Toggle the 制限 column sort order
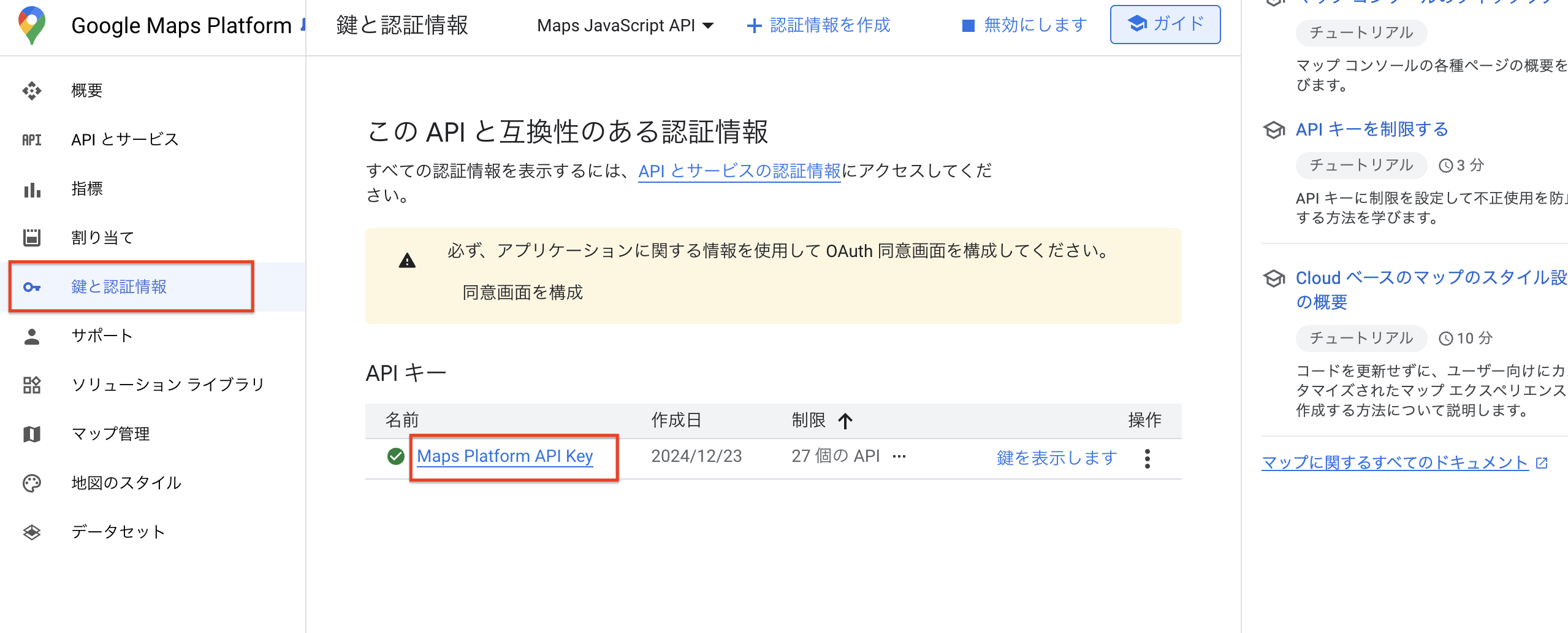 [845, 420]
